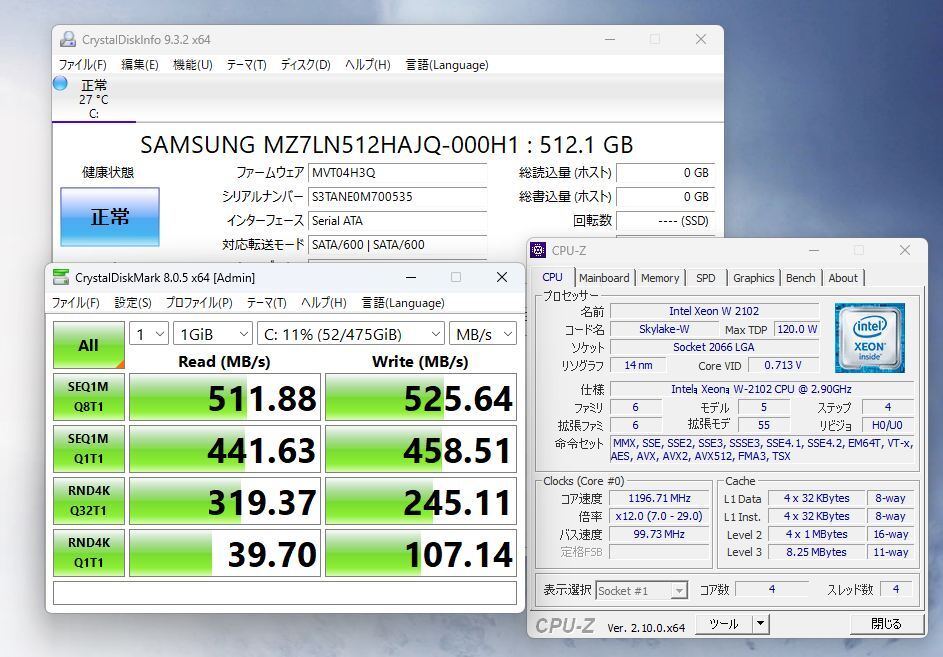The width and height of the screenshot is (943, 657).
Task: Open ファイル(F) menu in CrystalDiskMark
Action: click(x=75, y=303)
